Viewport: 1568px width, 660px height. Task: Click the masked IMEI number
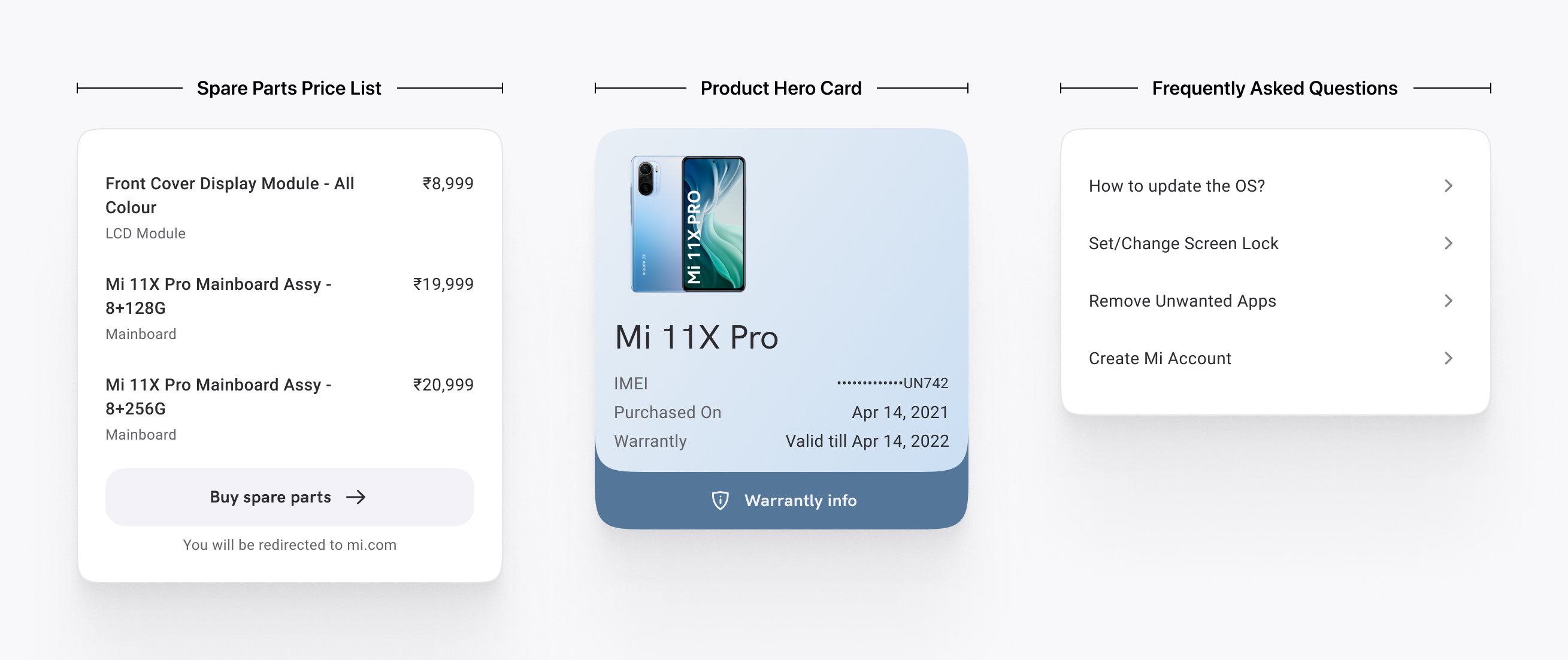click(x=892, y=383)
